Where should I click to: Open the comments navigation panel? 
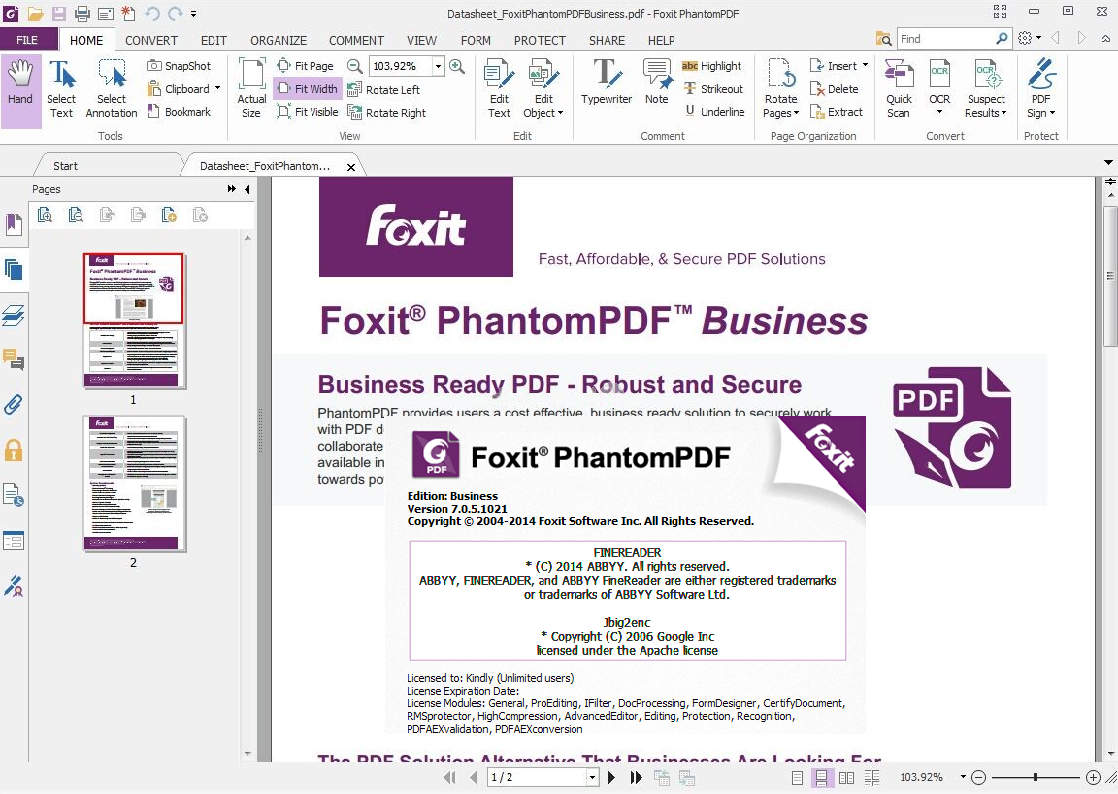[14, 359]
